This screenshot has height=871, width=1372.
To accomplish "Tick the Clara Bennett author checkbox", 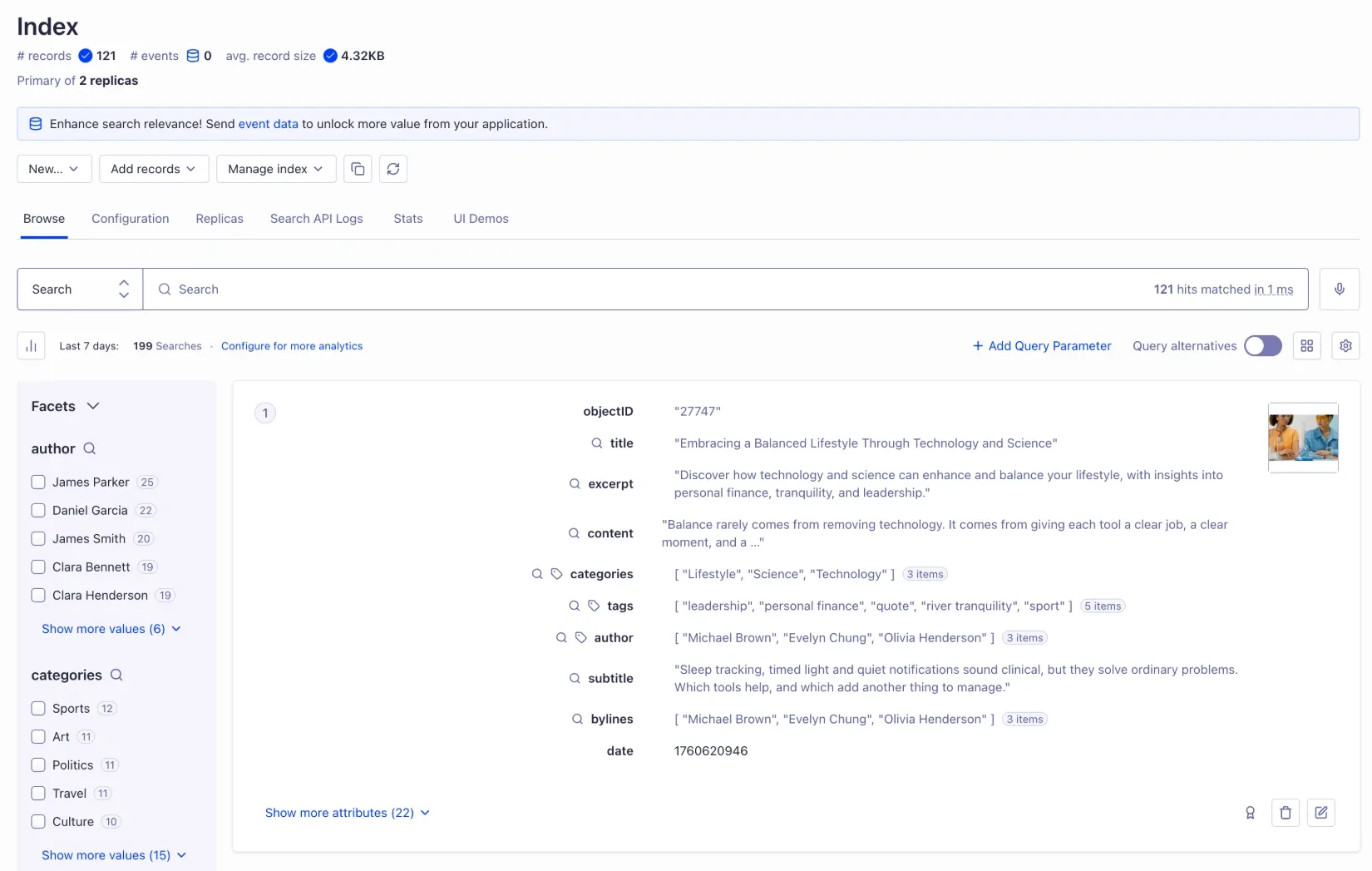I will tap(38, 567).
